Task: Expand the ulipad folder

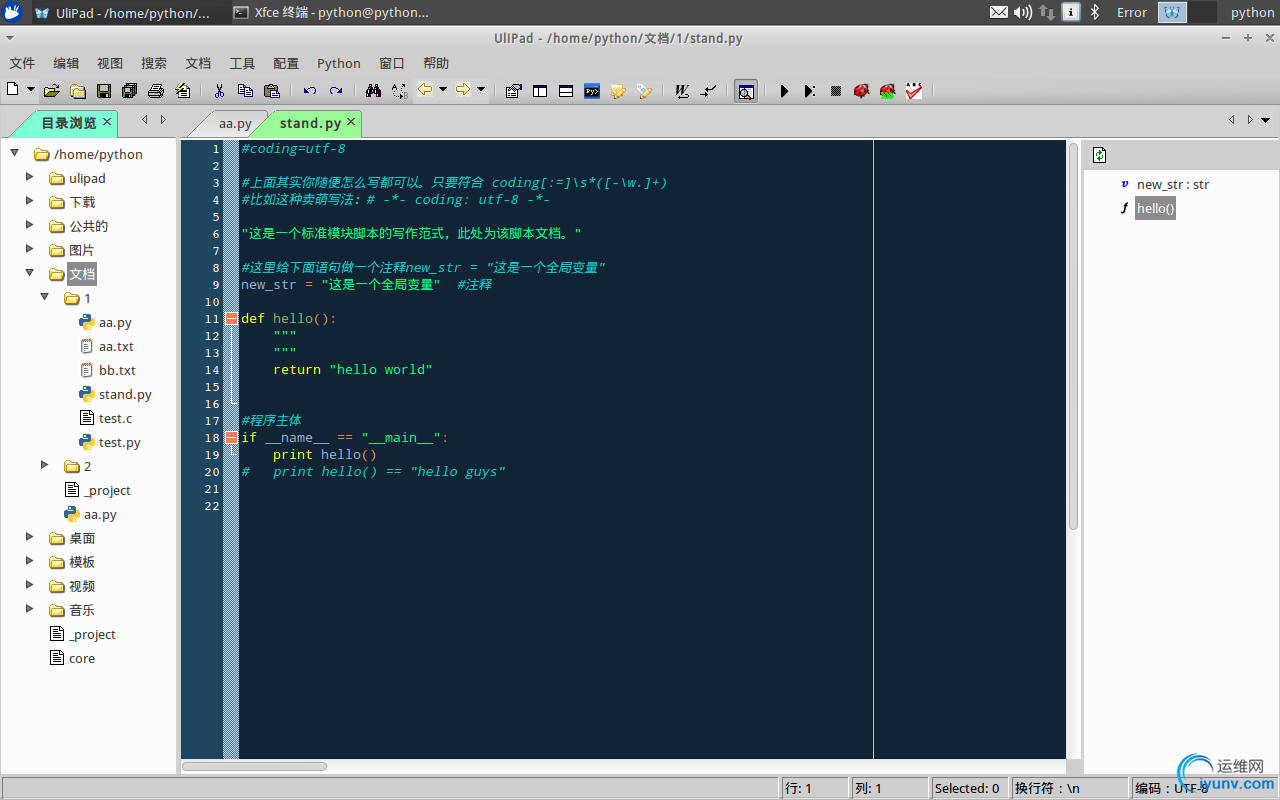Action: [x=30, y=177]
